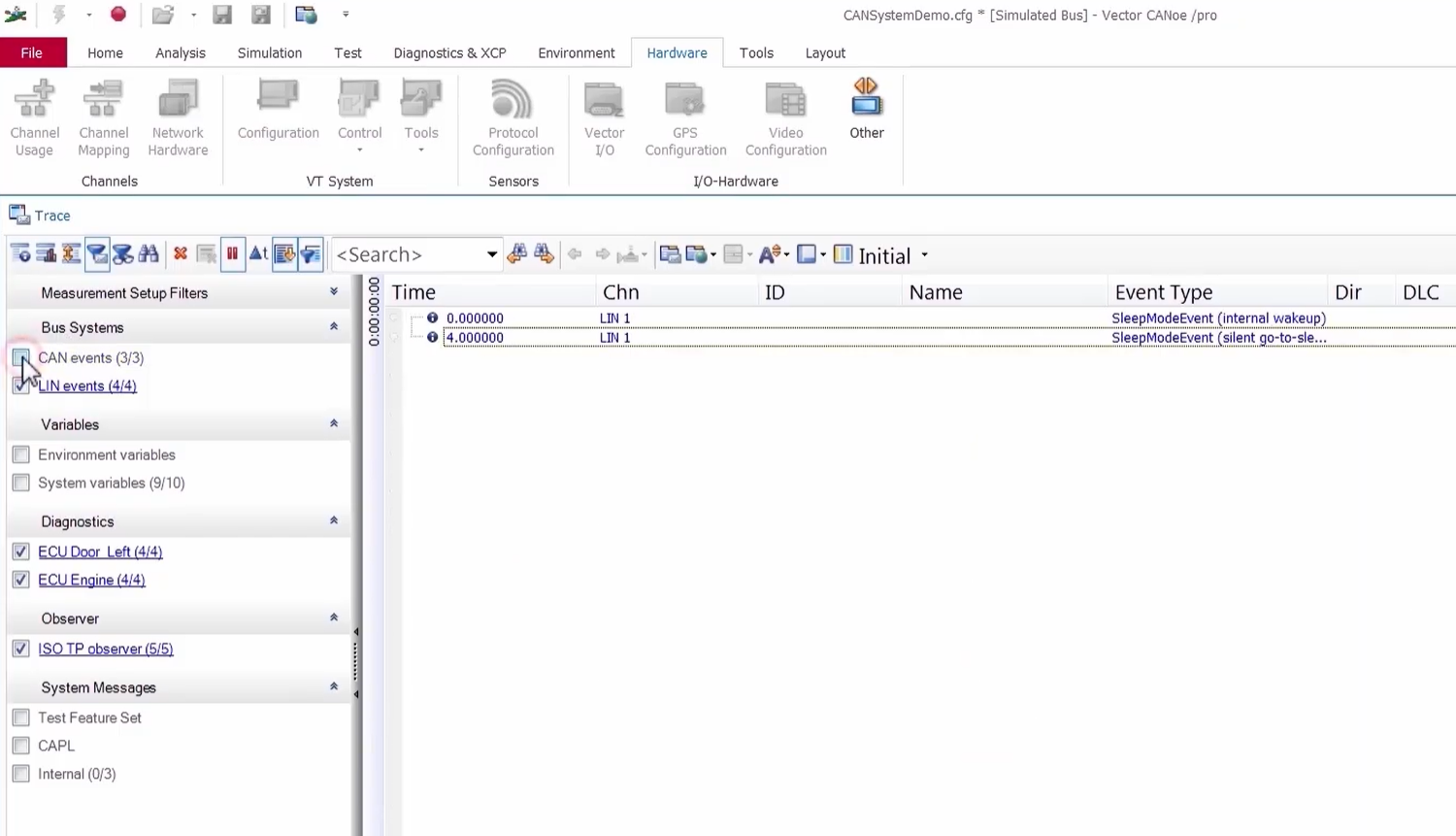Image resolution: width=1456 pixels, height=836 pixels.
Task: Click the column layout icon before Initial
Action: click(x=843, y=254)
